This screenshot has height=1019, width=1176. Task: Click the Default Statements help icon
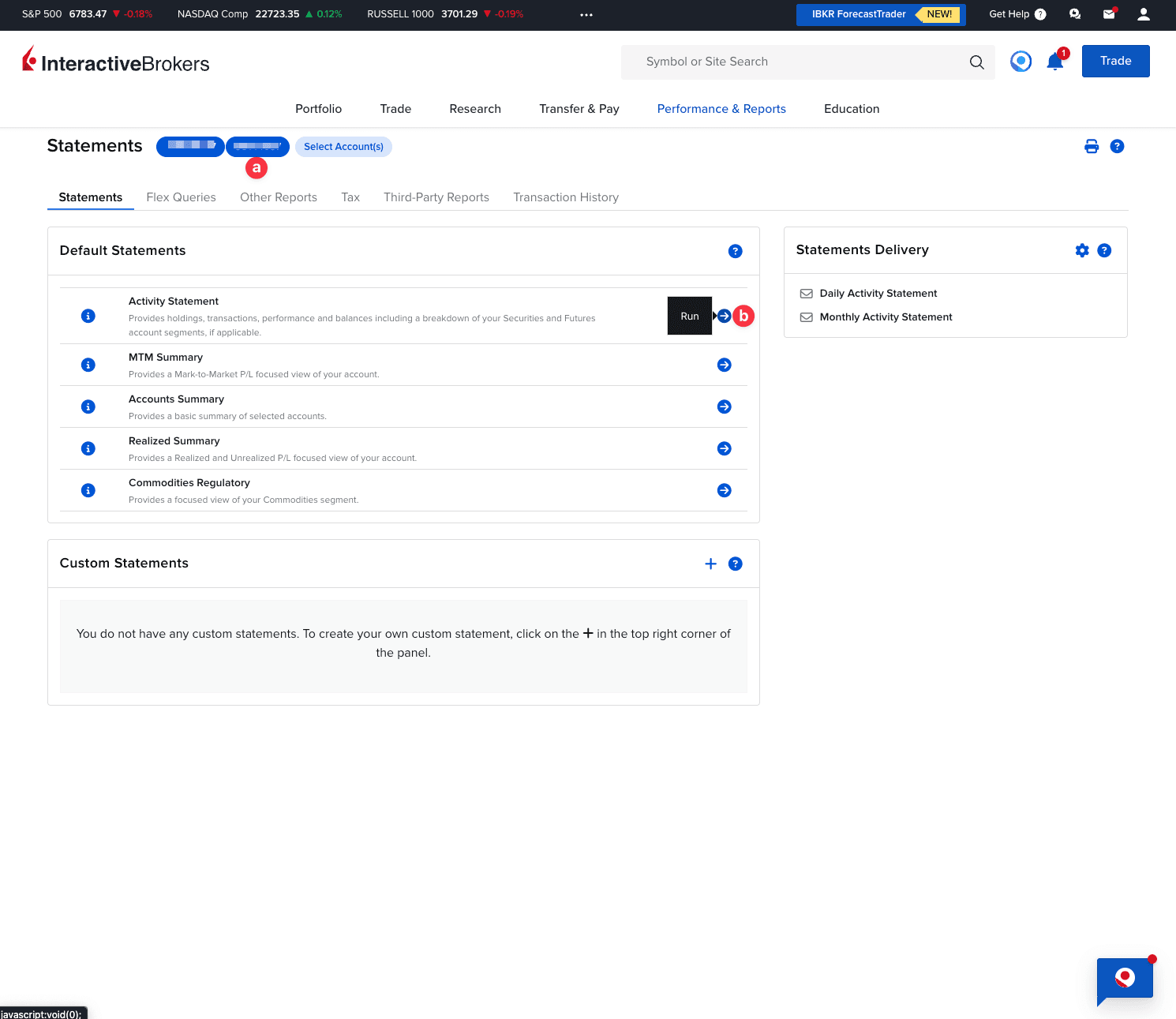coord(735,251)
